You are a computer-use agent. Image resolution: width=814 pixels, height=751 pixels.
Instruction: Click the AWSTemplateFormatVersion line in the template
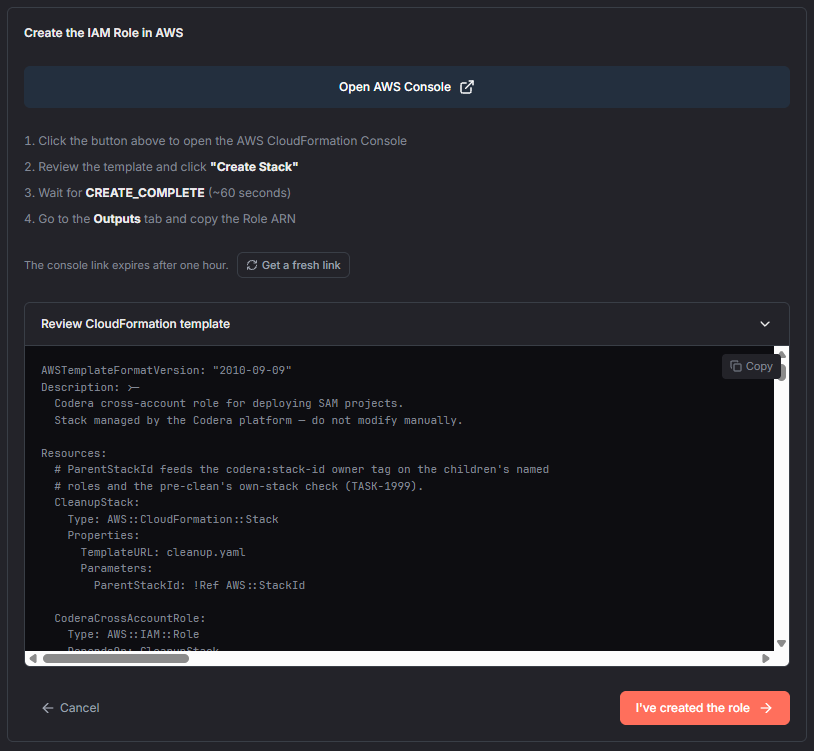pyautogui.click(x=166, y=371)
